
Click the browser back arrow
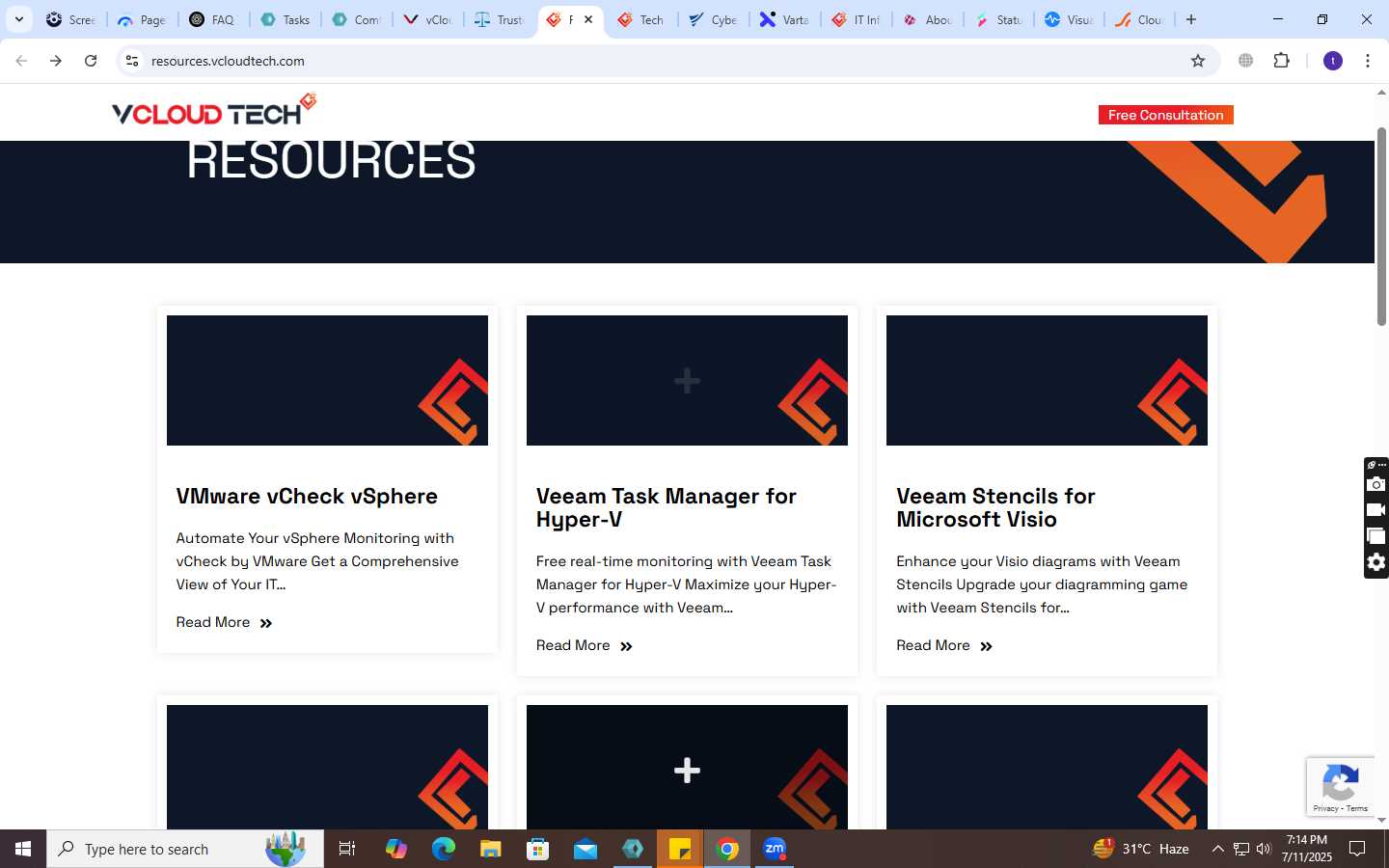(21, 61)
